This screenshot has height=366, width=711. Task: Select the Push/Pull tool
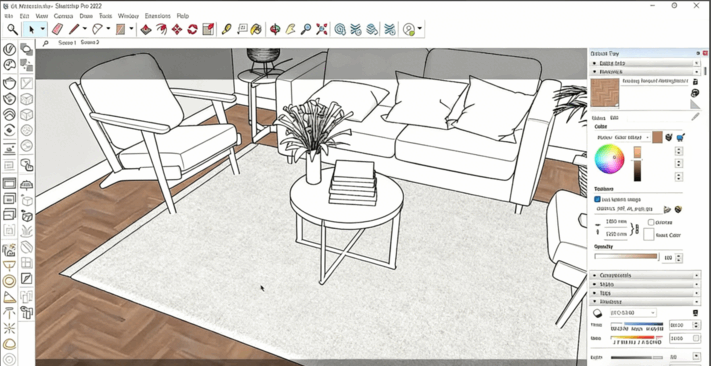146,29
